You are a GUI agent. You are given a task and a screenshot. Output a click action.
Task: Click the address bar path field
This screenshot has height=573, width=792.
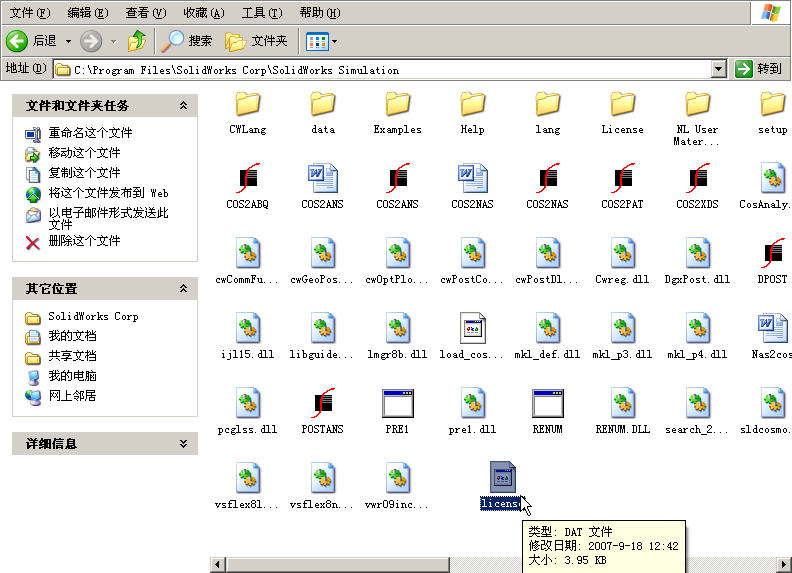pos(383,69)
